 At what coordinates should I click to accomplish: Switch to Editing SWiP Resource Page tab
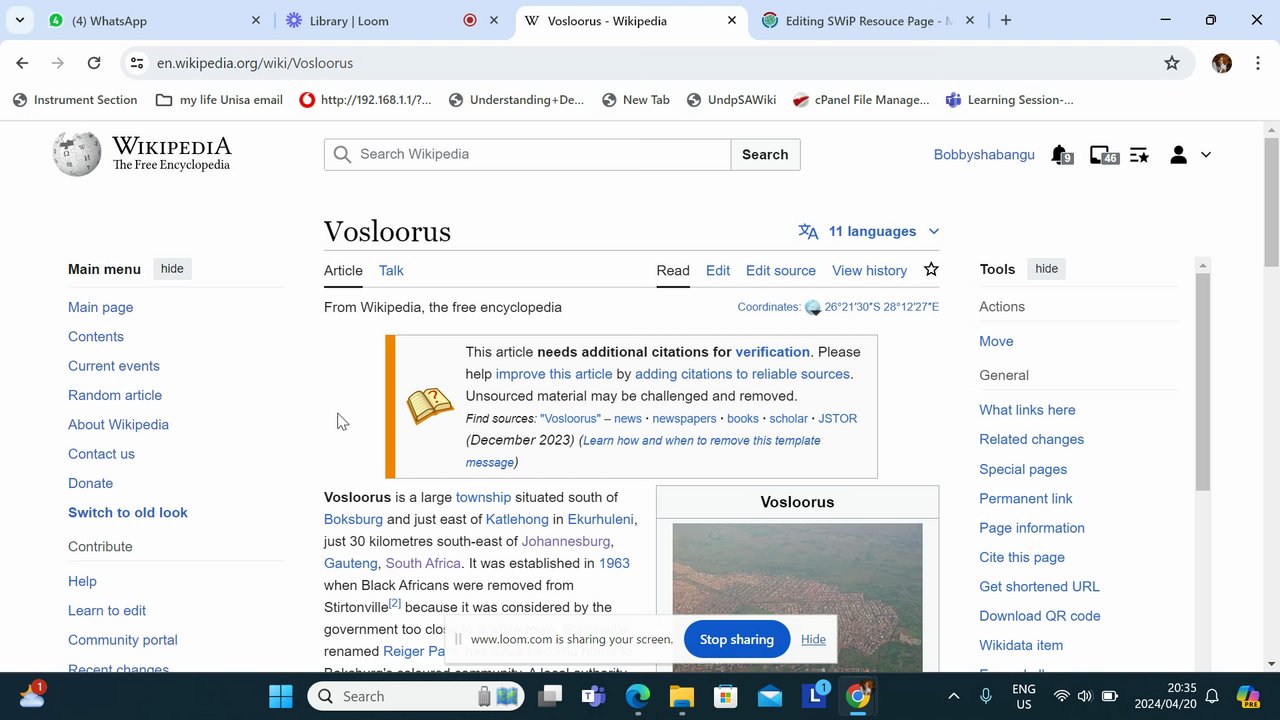tap(866, 20)
